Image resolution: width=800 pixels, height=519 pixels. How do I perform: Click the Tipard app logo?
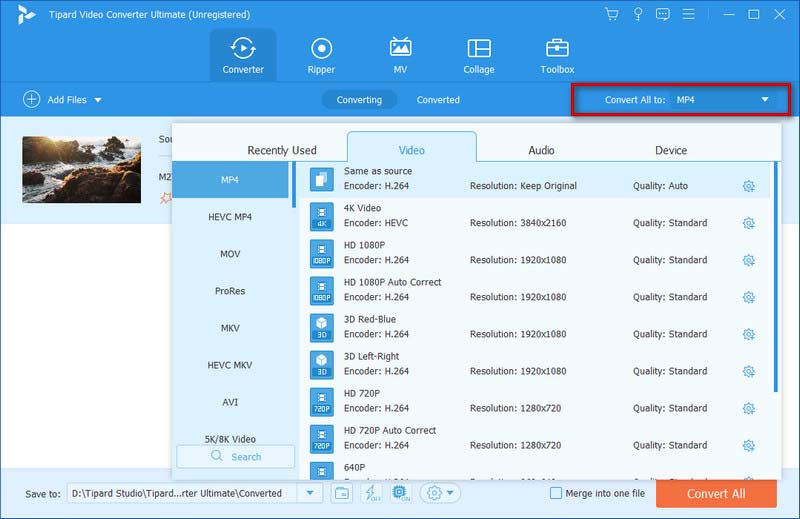[26, 15]
